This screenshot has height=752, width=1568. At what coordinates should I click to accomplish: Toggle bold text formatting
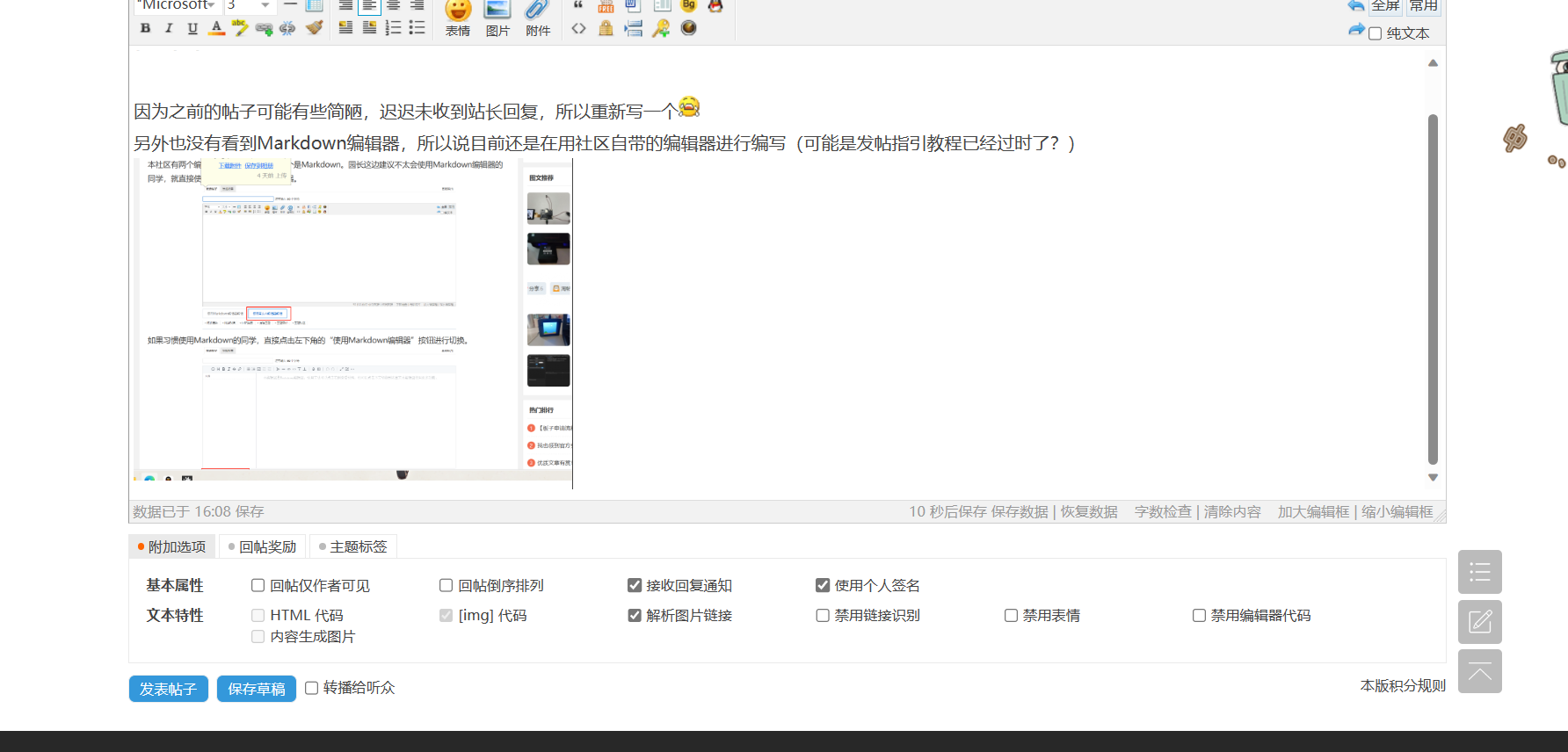point(146,28)
